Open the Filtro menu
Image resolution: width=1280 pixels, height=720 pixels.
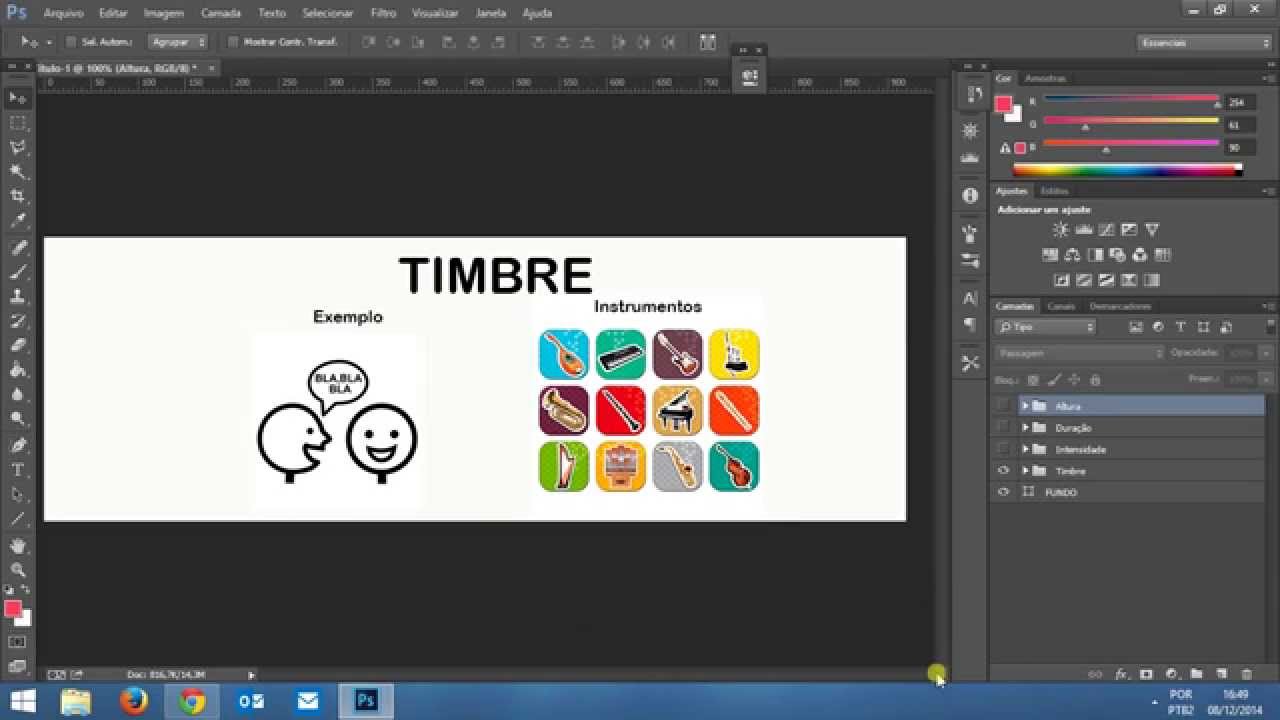click(383, 13)
